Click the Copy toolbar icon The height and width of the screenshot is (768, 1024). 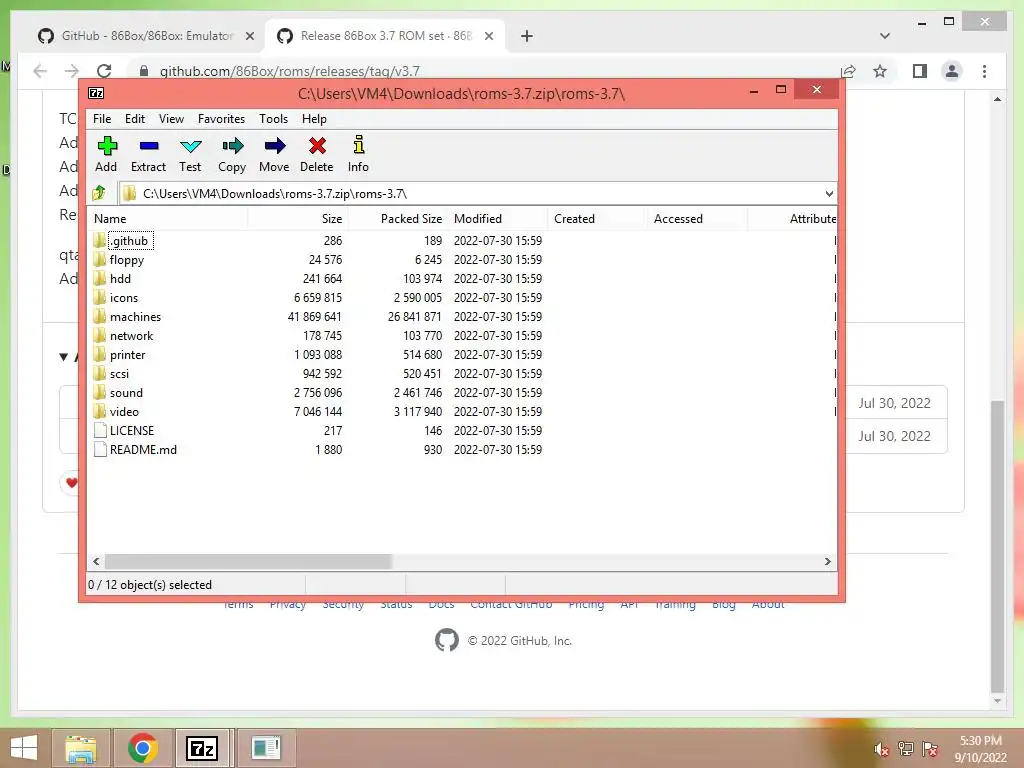(x=232, y=146)
